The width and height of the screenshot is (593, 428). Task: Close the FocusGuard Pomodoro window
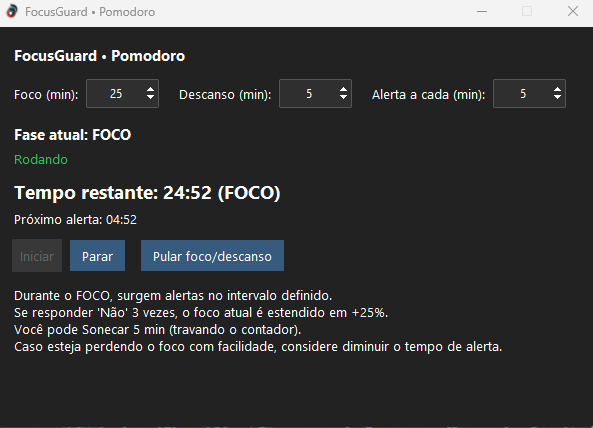coord(573,12)
